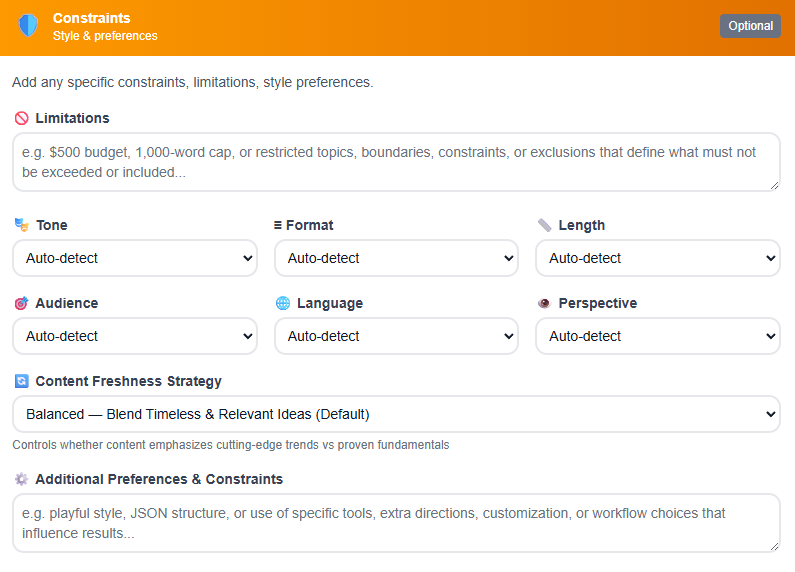Click the eye icon beside Perspective
This screenshot has height=572, width=795.
coord(544,303)
